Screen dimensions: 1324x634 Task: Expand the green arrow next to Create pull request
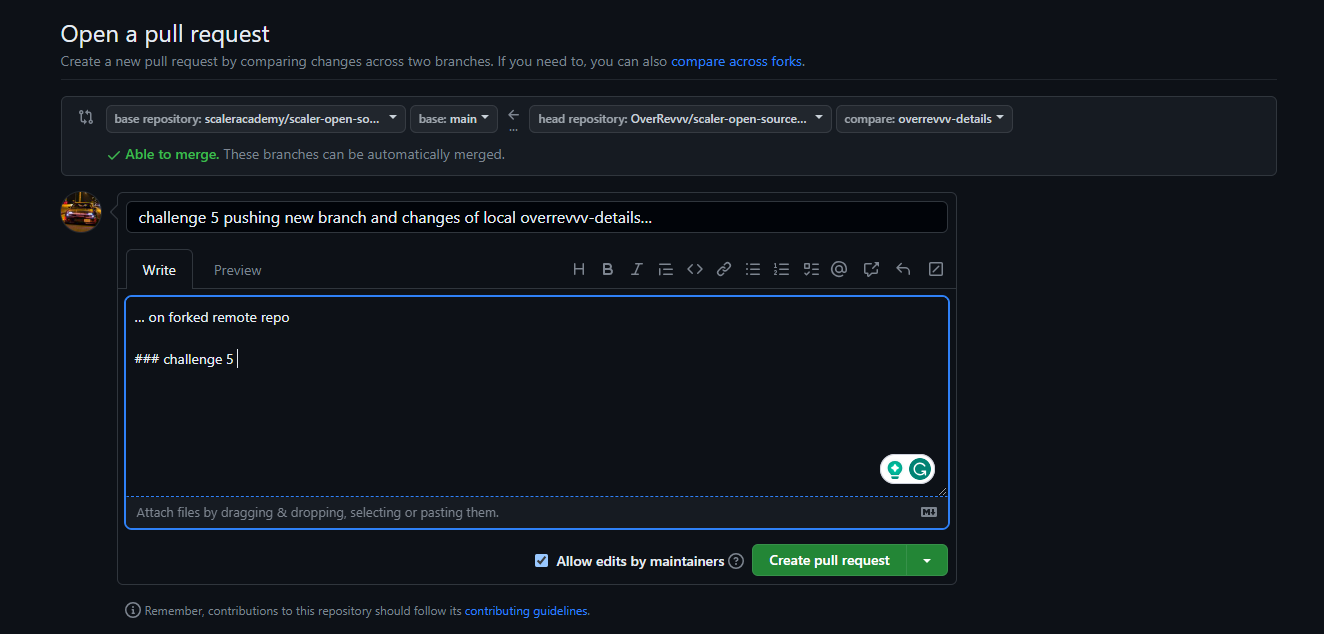point(927,560)
